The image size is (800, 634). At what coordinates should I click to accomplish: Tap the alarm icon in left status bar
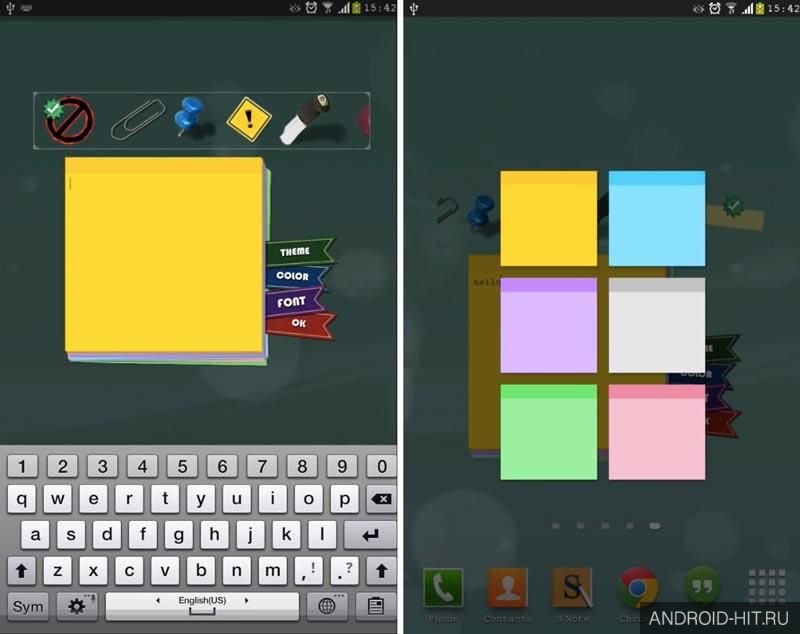[x=311, y=8]
